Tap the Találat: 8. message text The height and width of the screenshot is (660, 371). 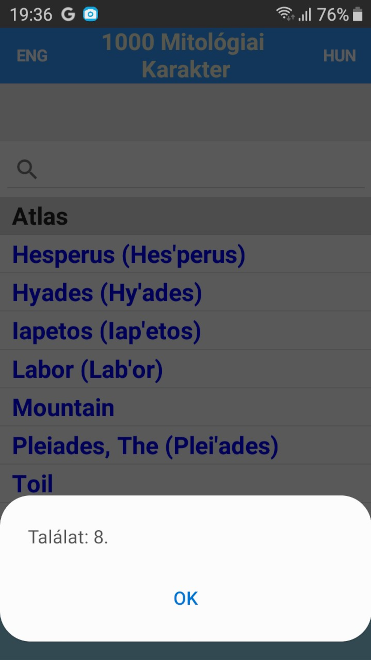pyautogui.click(x=68, y=537)
